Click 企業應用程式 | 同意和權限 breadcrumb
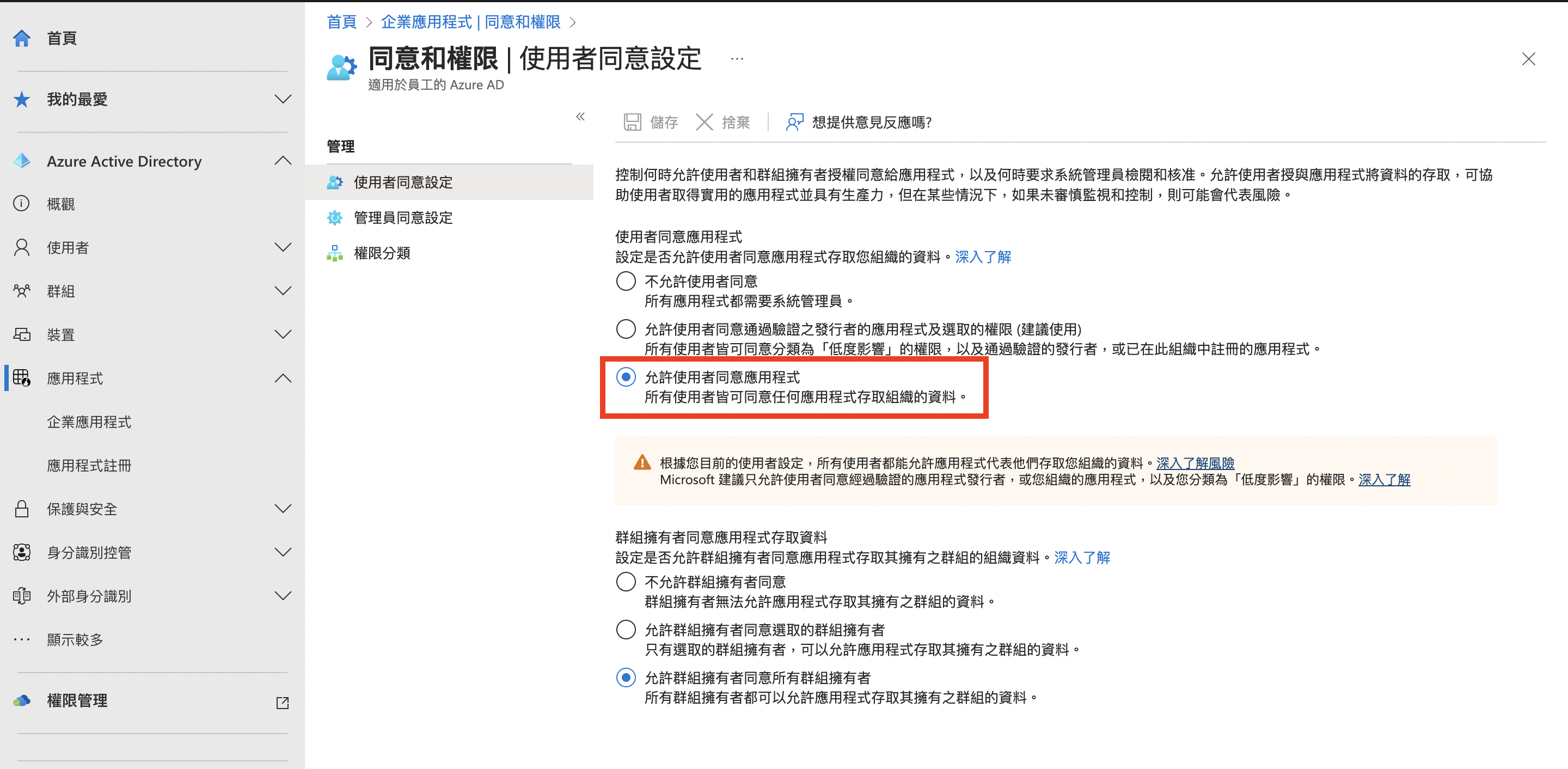Viewport: 1568px width, 769px height. tap(470, 22)
